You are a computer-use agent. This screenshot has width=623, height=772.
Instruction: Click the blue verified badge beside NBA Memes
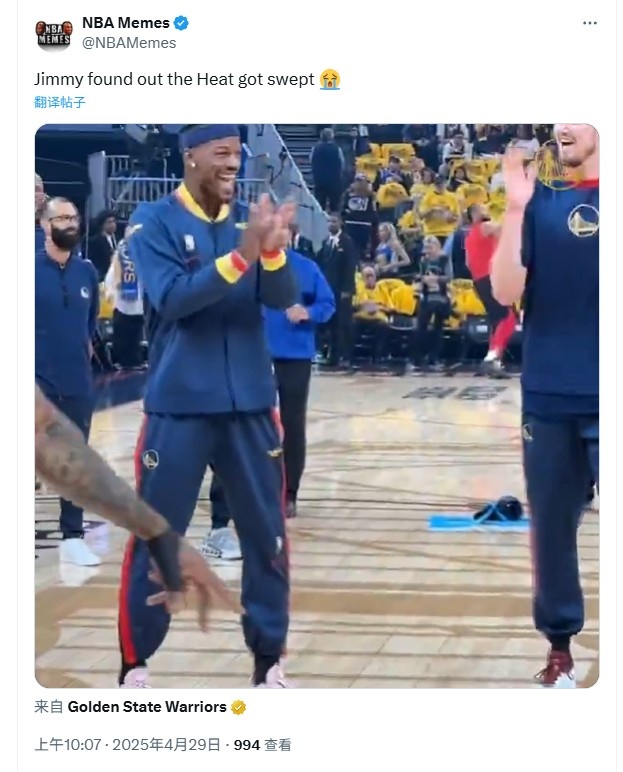click(x=181, y=23)
